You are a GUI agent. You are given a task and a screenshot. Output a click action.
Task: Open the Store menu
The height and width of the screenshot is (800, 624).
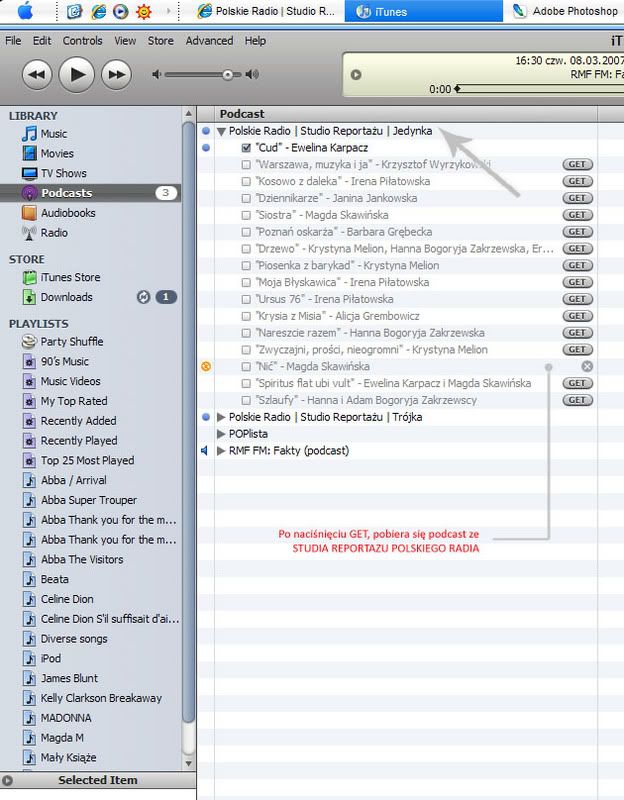[x=161, y=41]
